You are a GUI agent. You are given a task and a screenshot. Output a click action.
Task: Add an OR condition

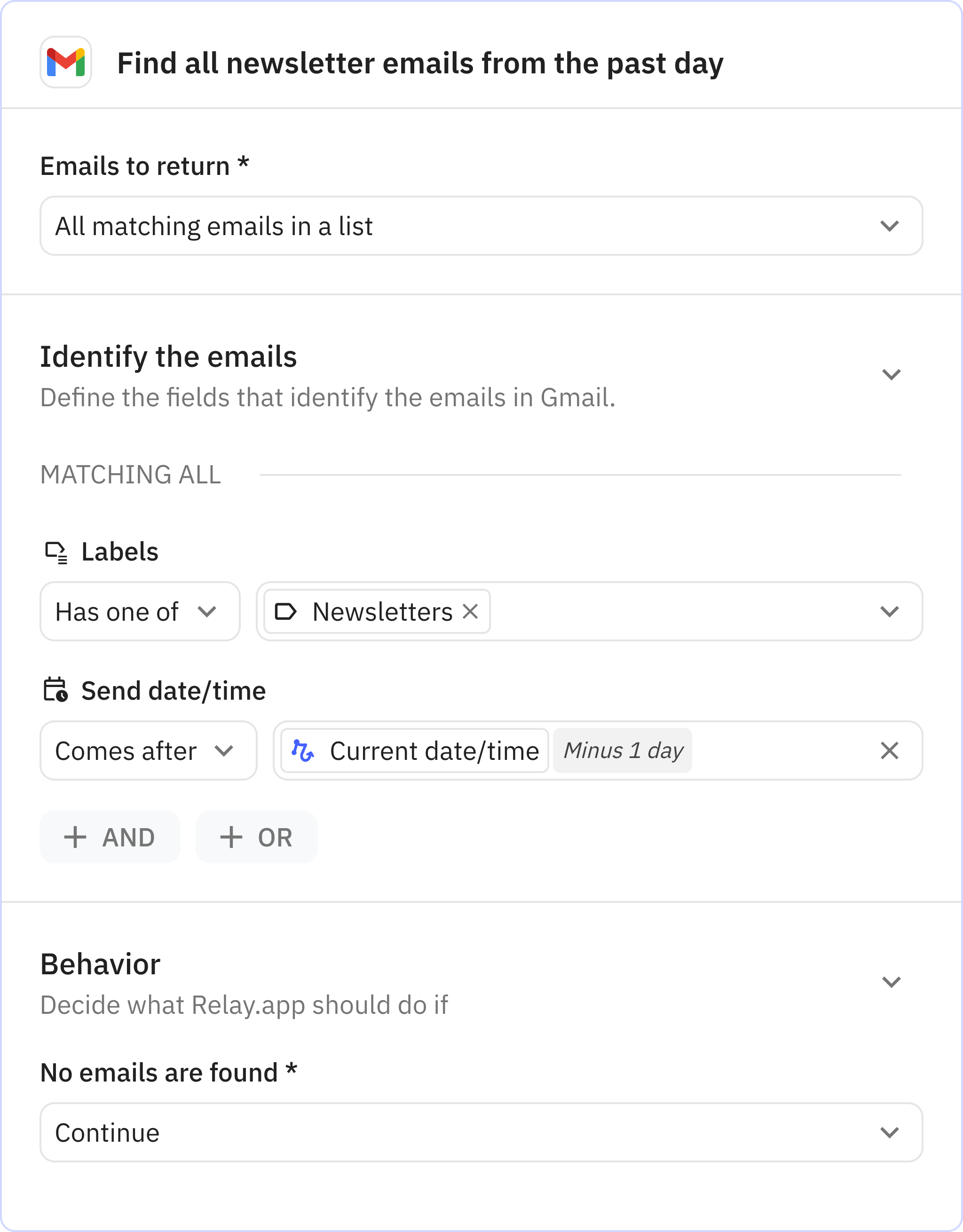coord(256,837)
